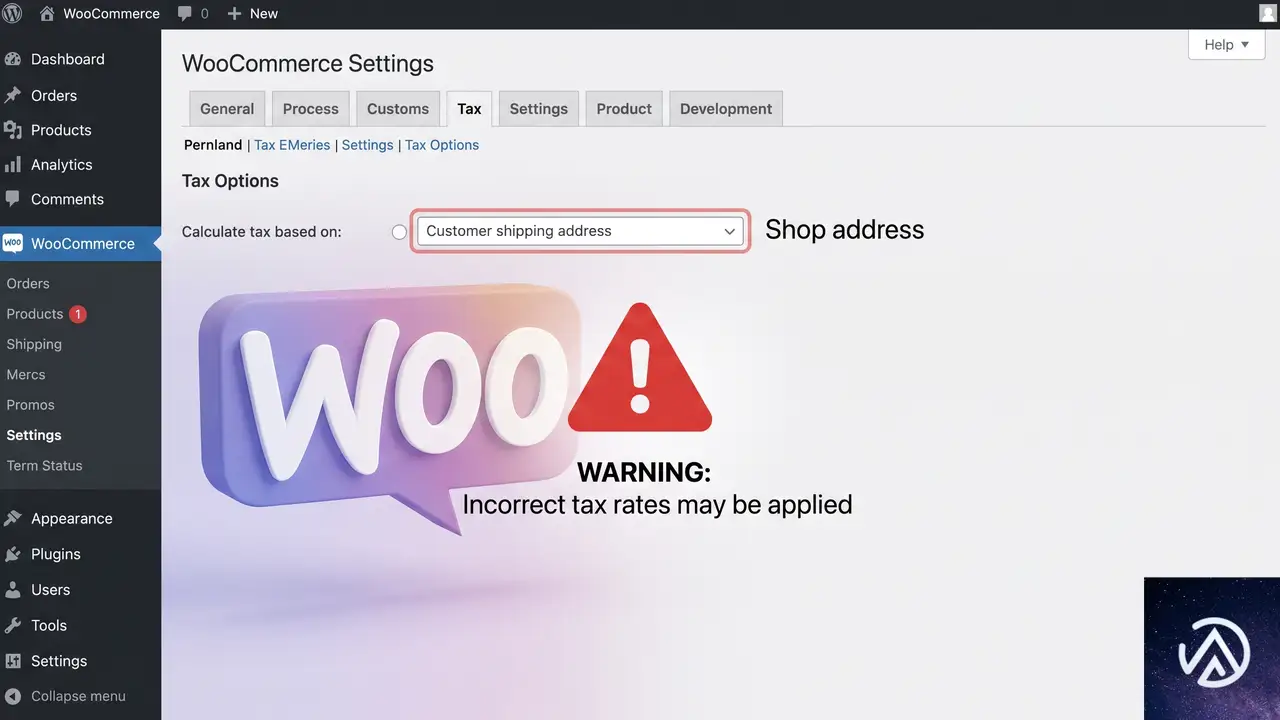Click the WordPress logo icon
This screenshot has height=720, width=1280.
click(12, 13)
